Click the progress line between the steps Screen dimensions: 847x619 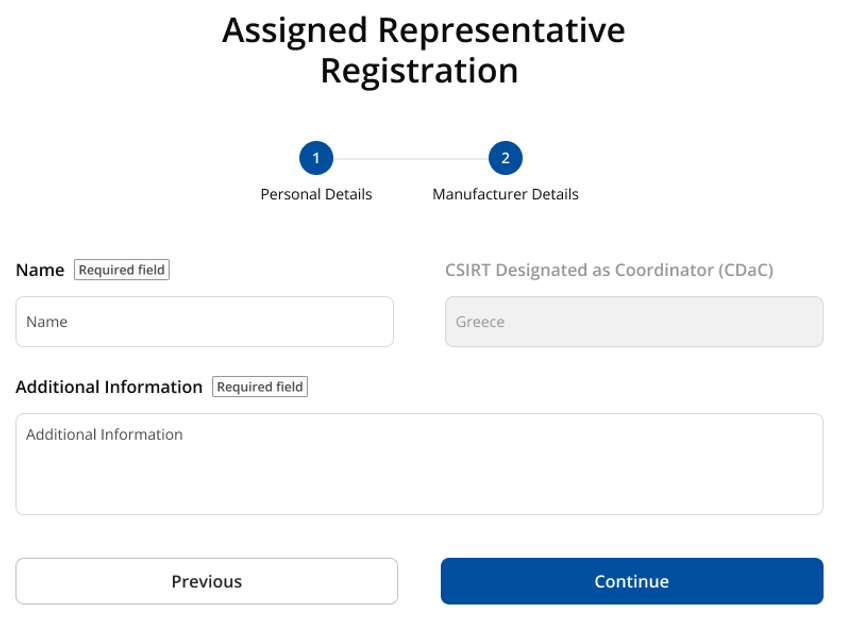[x=411, y=159]
